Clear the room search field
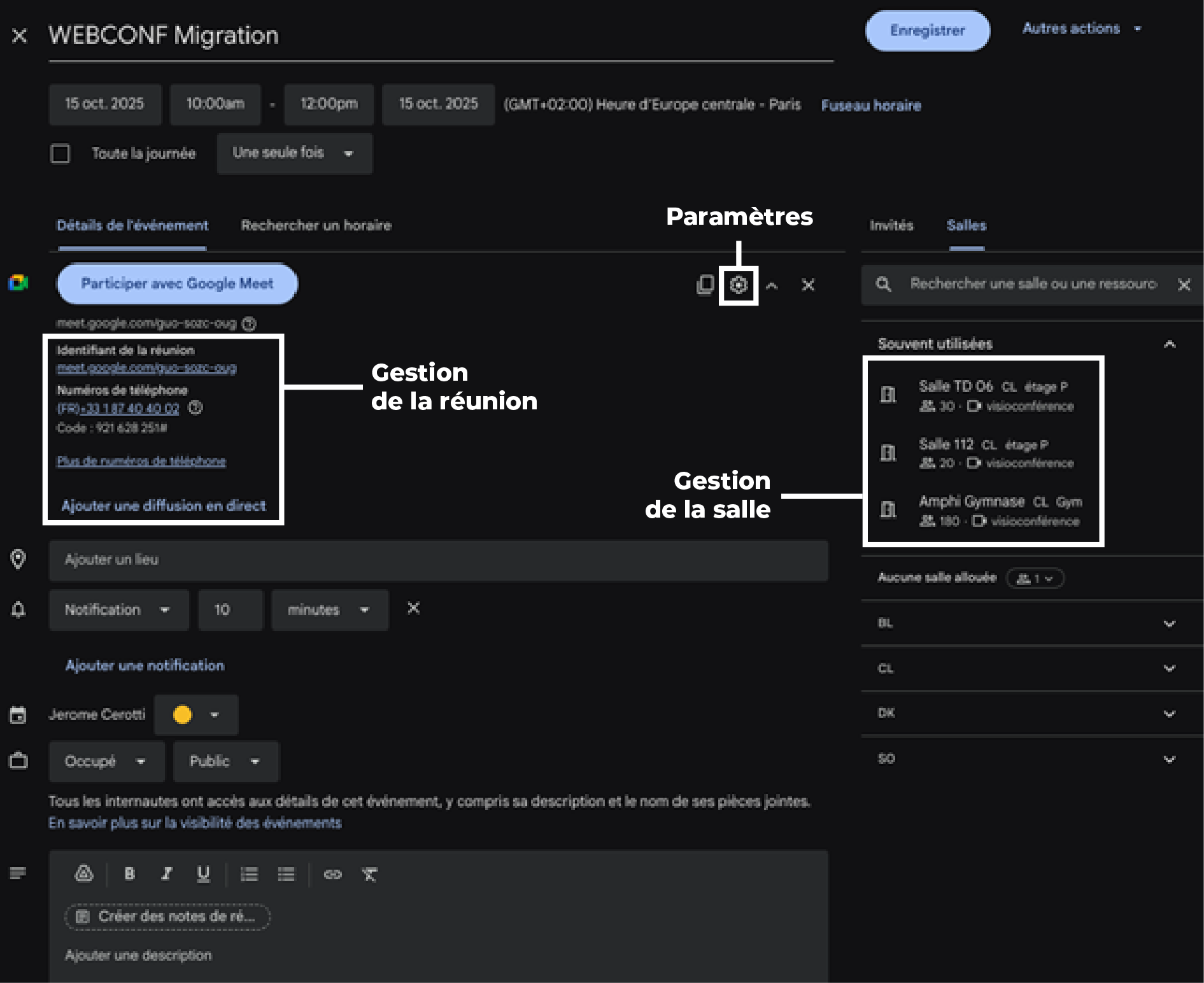This screenshot has height=983, width=1204. [1184, 285]
